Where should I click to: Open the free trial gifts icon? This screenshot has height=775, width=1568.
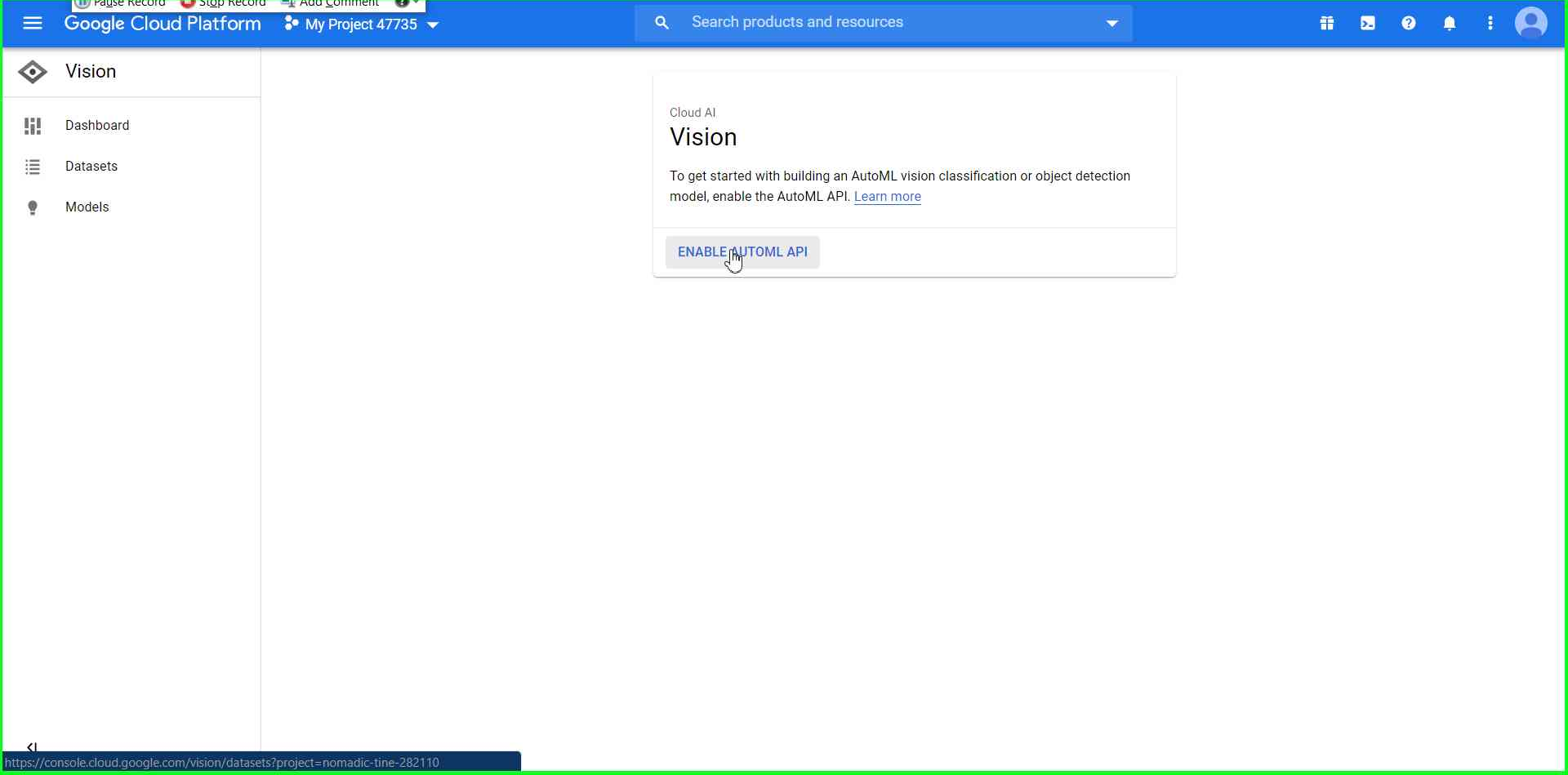pos(1327,23)
